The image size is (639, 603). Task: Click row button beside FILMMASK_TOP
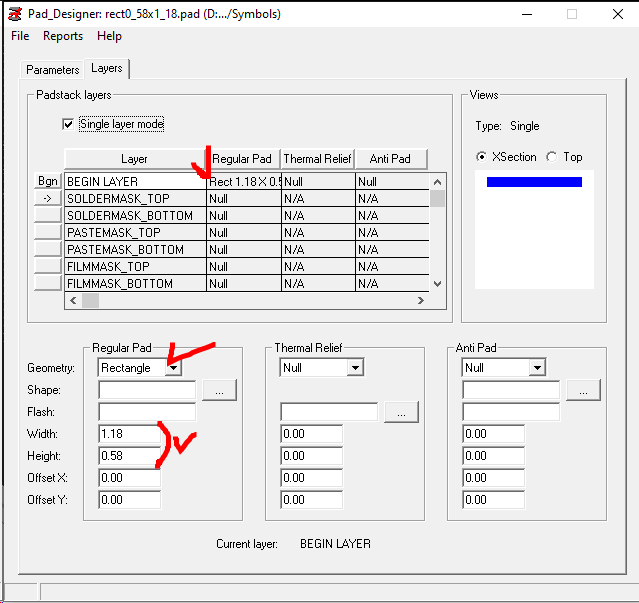tap(48, 266)
